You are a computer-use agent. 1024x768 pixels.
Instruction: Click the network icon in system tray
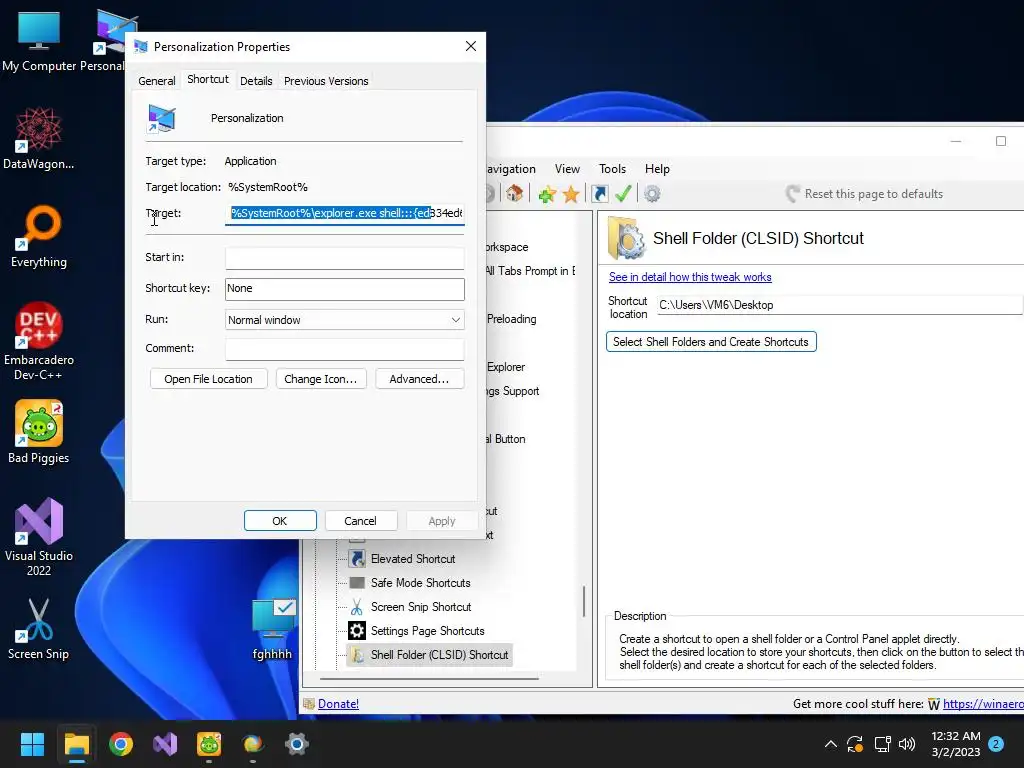click(x=882, y=744)
